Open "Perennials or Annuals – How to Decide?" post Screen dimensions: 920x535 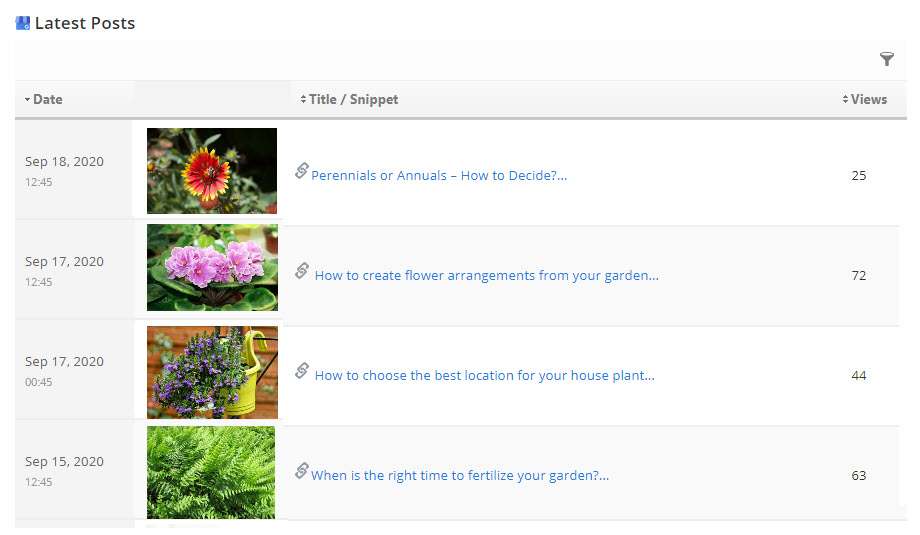439,176
